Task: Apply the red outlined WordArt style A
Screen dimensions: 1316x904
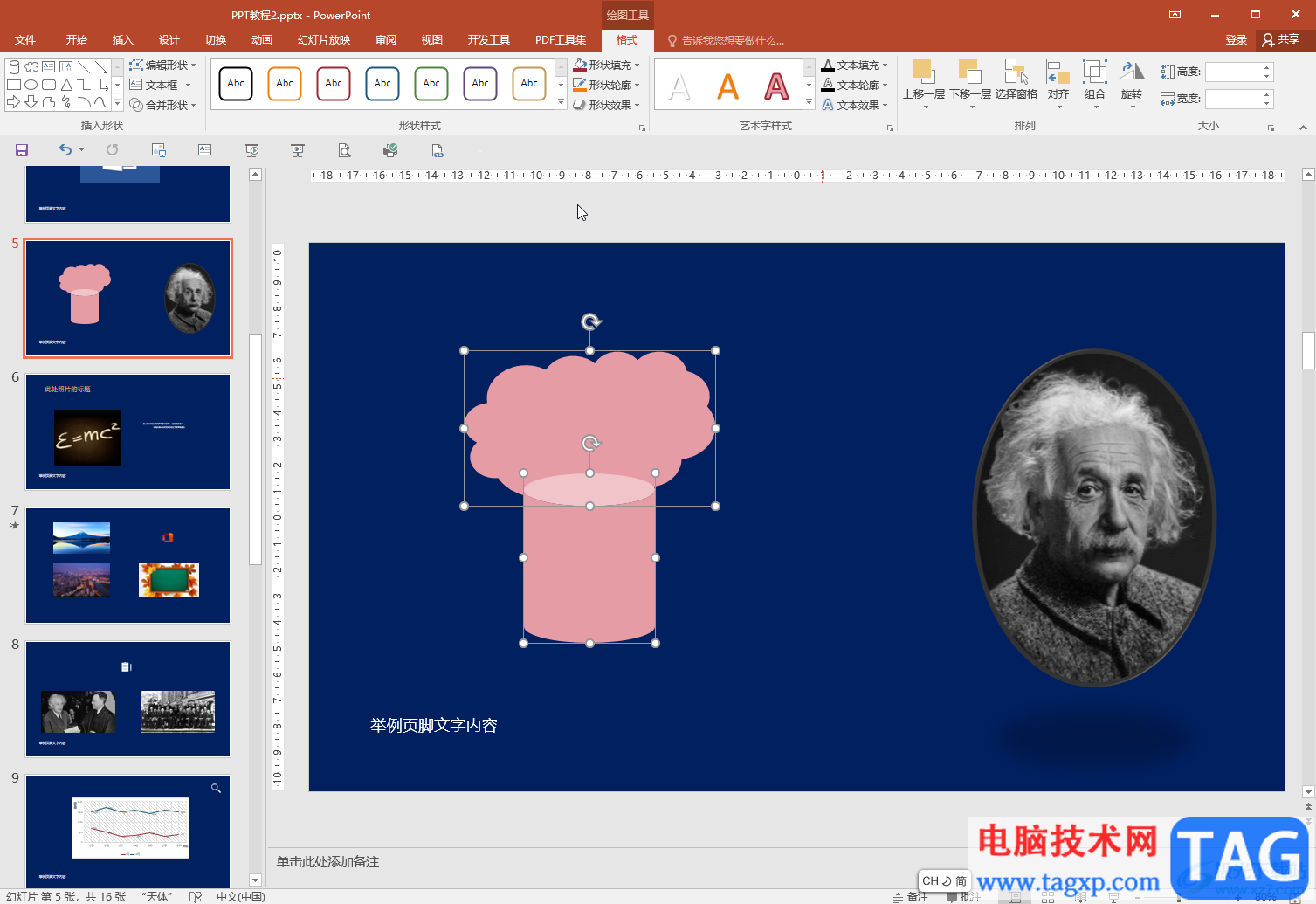Action: click(776, 86)
